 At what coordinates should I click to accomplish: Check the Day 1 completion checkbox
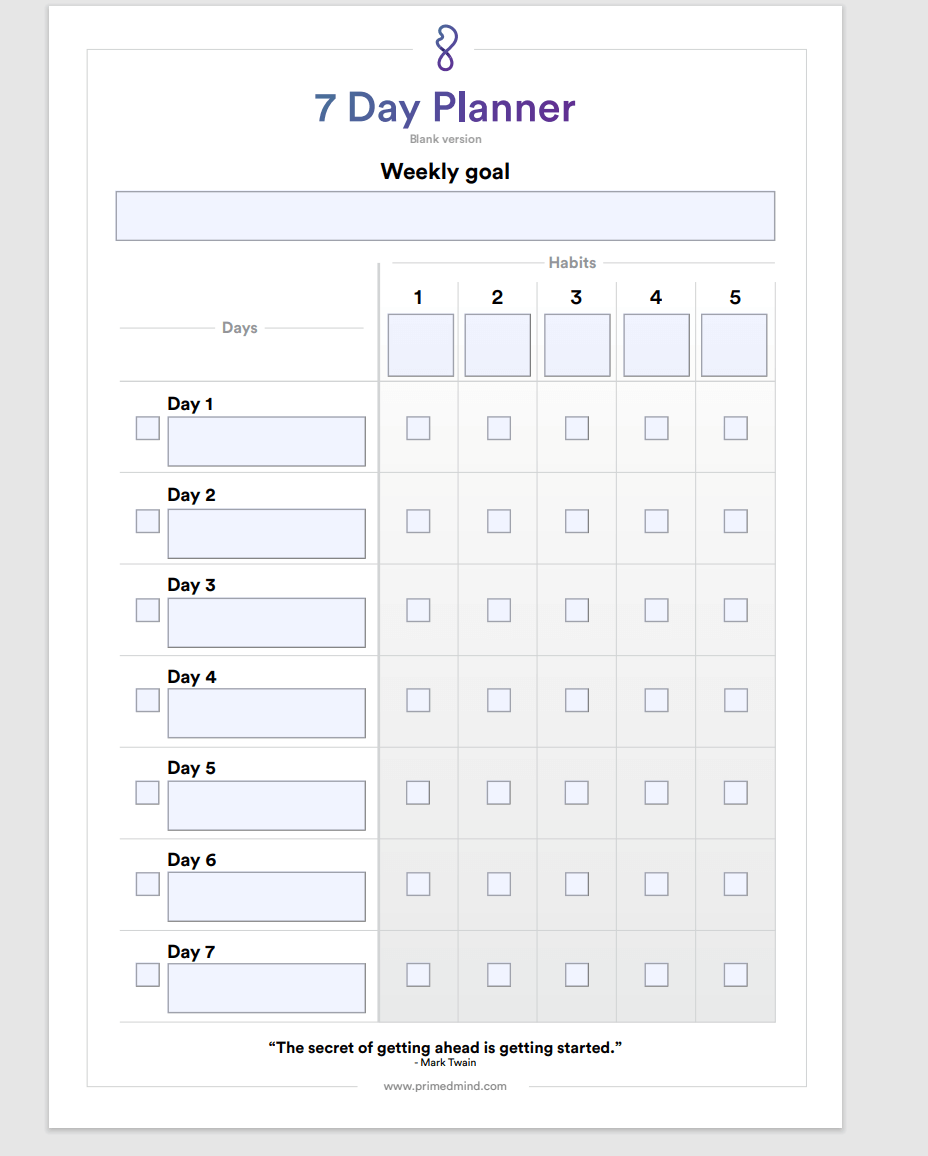click(148, 428)
